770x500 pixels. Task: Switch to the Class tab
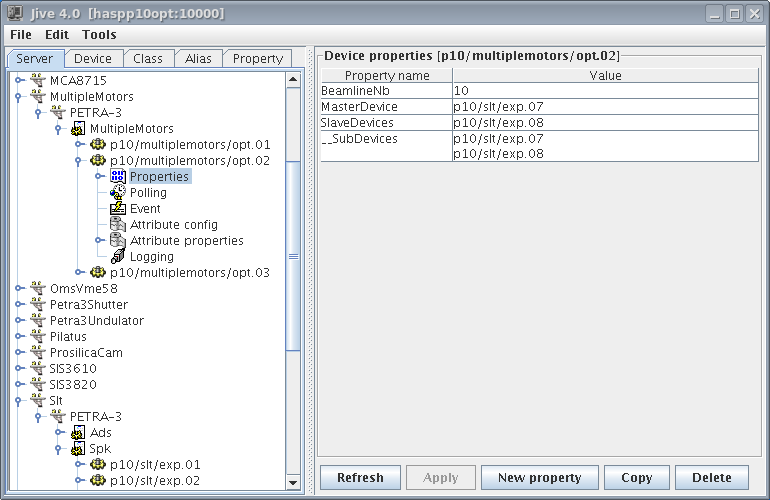point(148,58)
